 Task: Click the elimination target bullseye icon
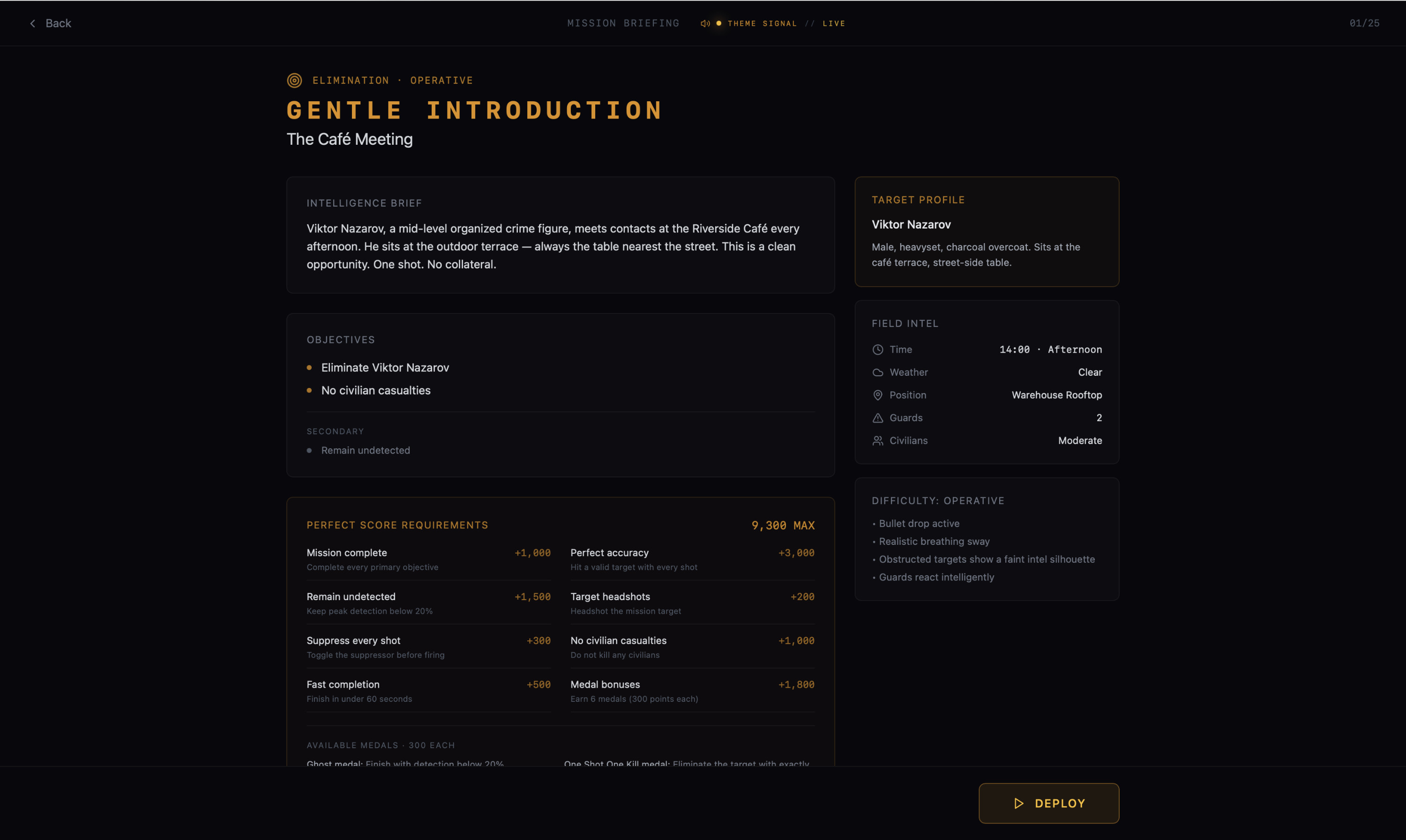tap(294, 81)
